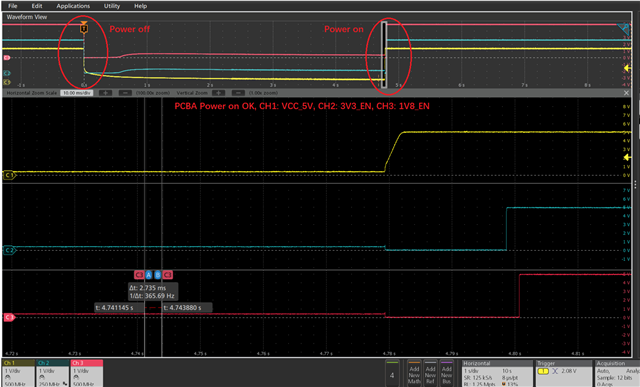Decrease vertical zoom with minus button

point(238,93)
